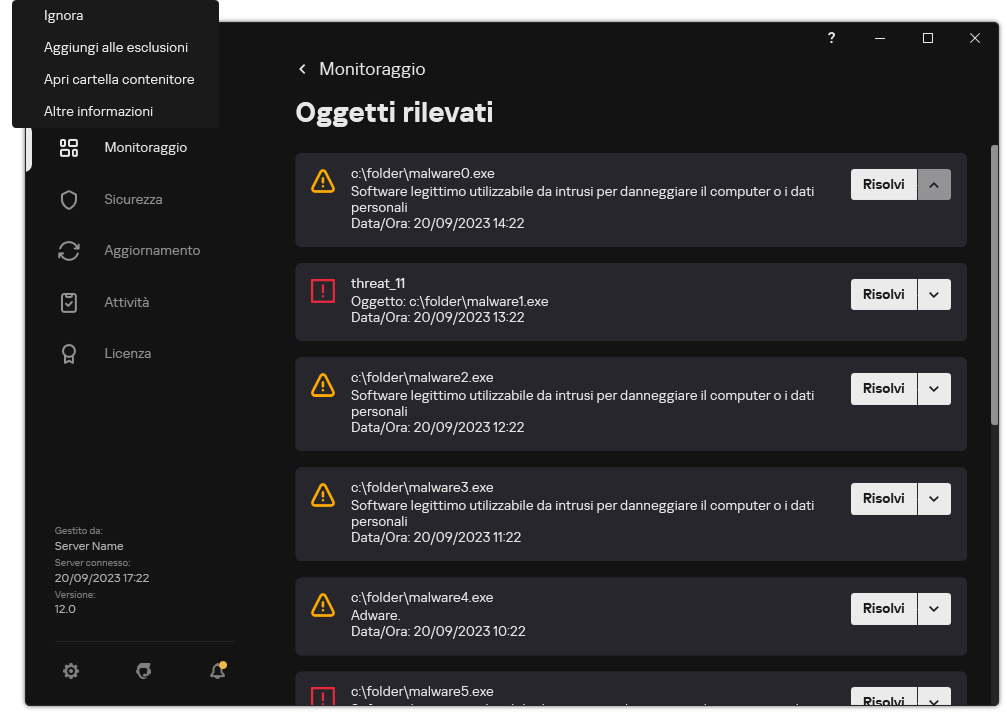Open notifications via the bell icon

click(x=217, y=670)
